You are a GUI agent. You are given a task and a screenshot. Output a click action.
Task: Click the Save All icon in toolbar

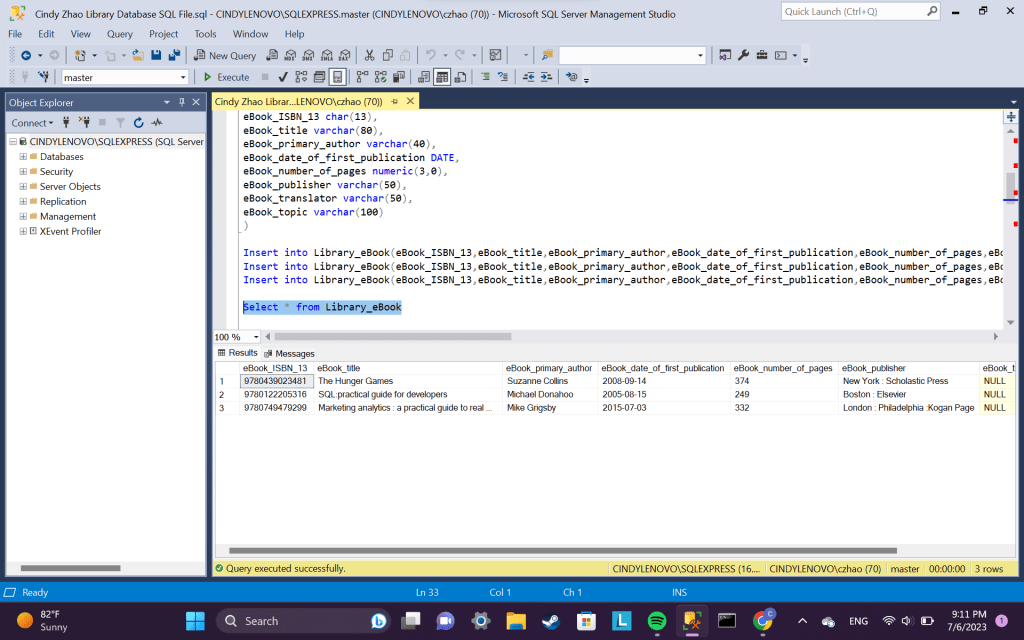(x=174, y=55)
